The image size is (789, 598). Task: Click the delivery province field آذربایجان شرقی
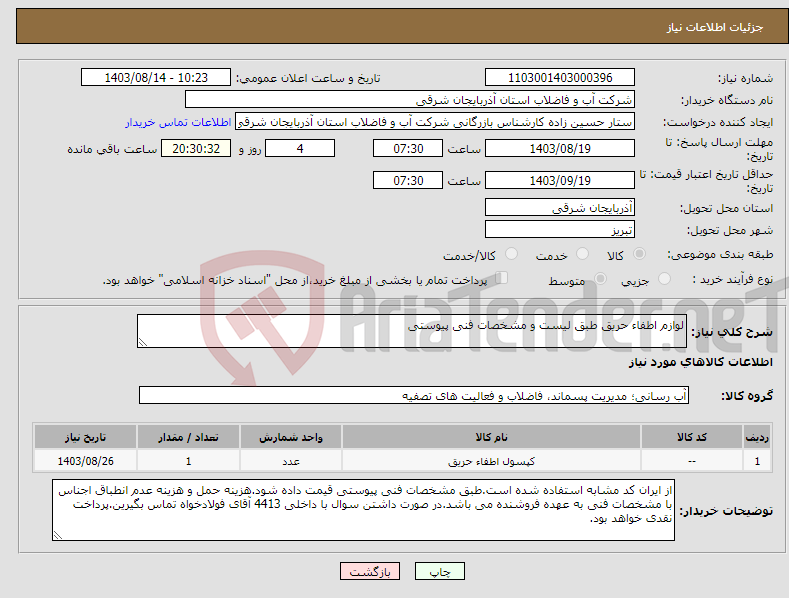click(x=560, y=207)
